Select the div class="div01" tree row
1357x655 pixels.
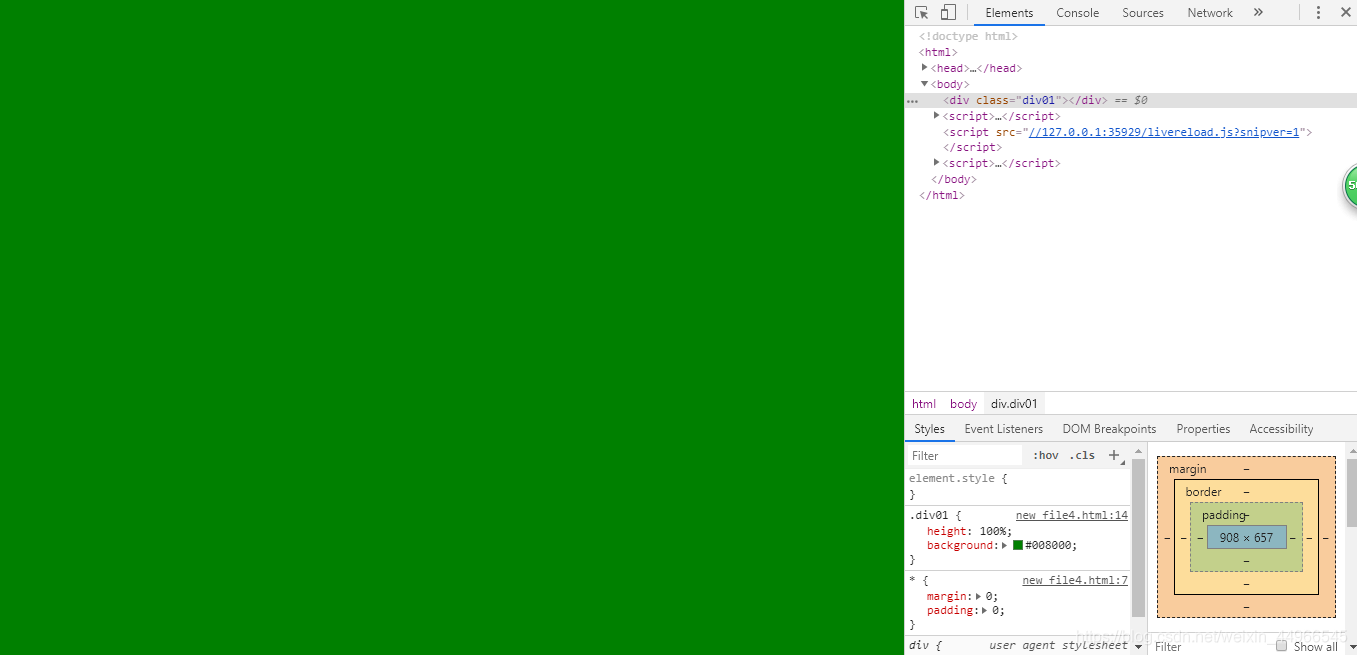point(1131,100)
